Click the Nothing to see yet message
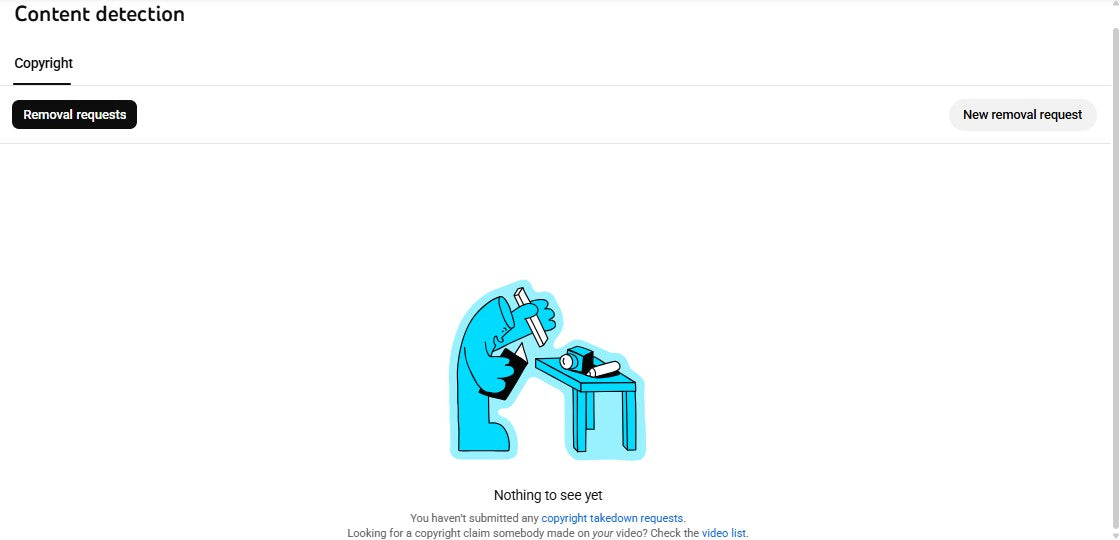 point(548,495)
